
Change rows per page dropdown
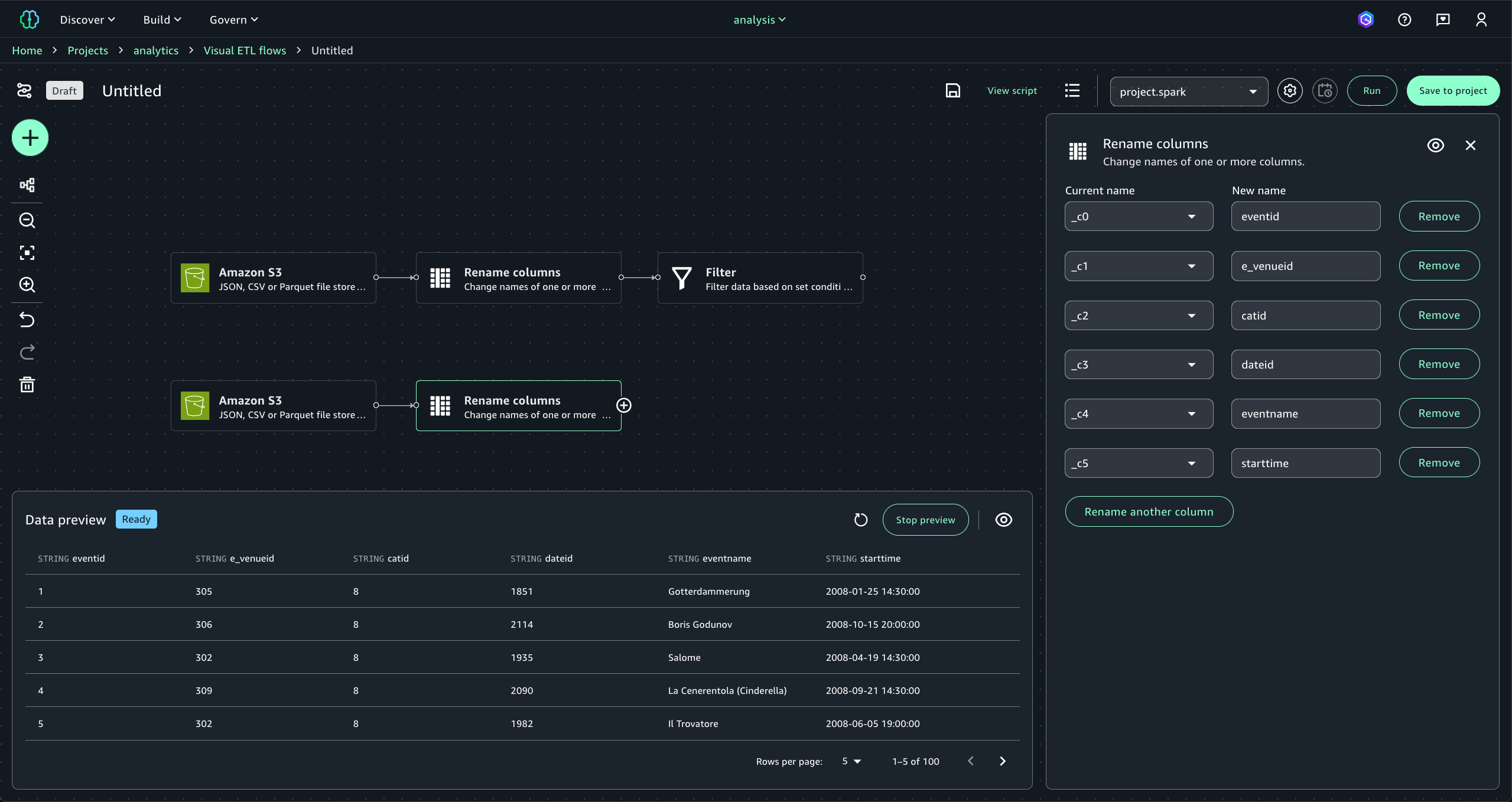(851, 761)
